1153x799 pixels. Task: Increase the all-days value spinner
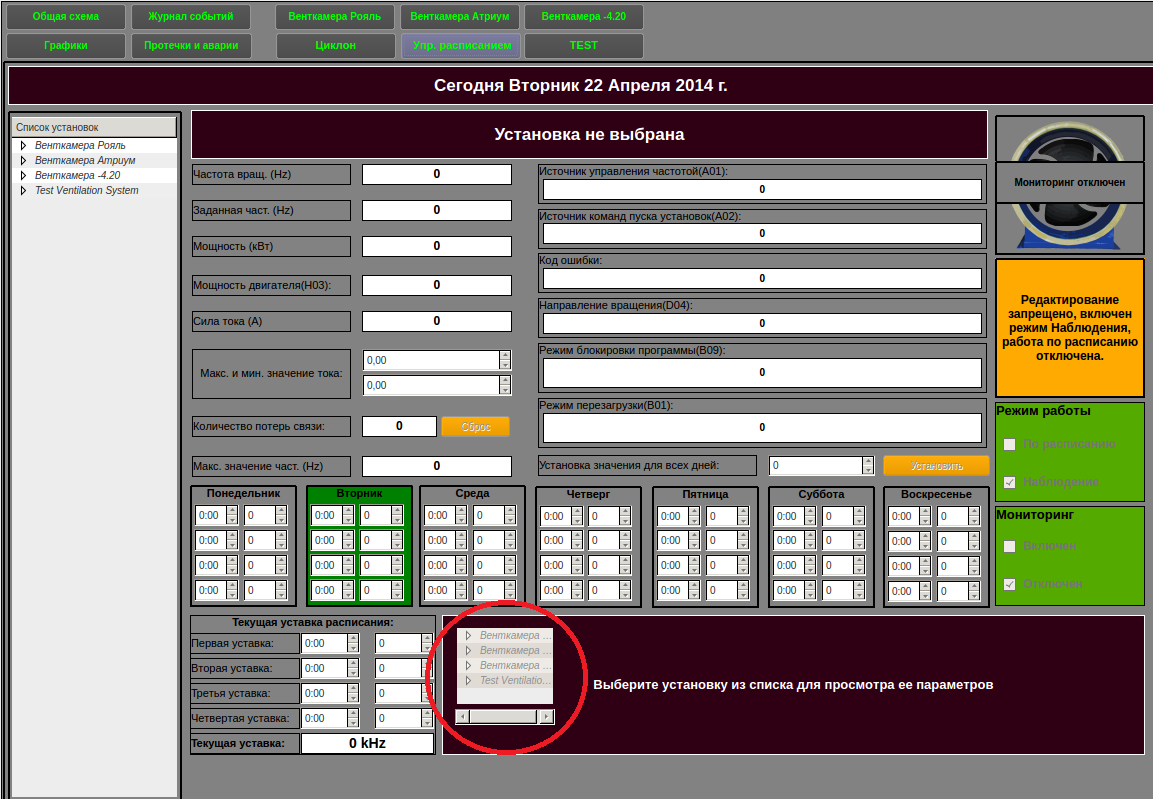point(868,461)
